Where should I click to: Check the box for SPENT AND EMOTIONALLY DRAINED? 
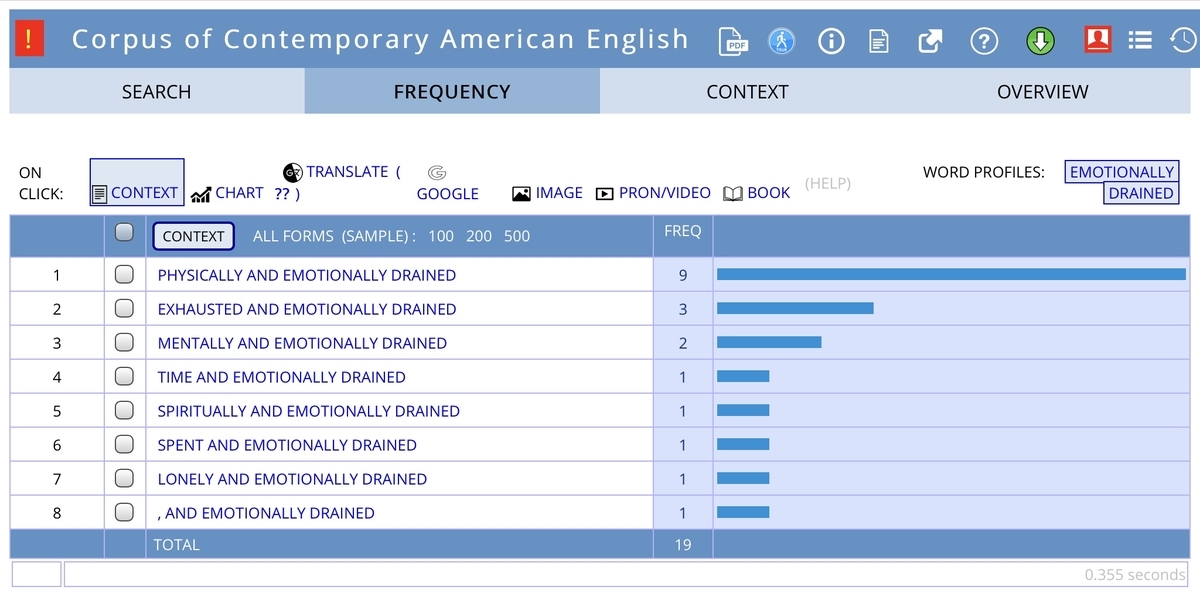(x=124, y=444)
